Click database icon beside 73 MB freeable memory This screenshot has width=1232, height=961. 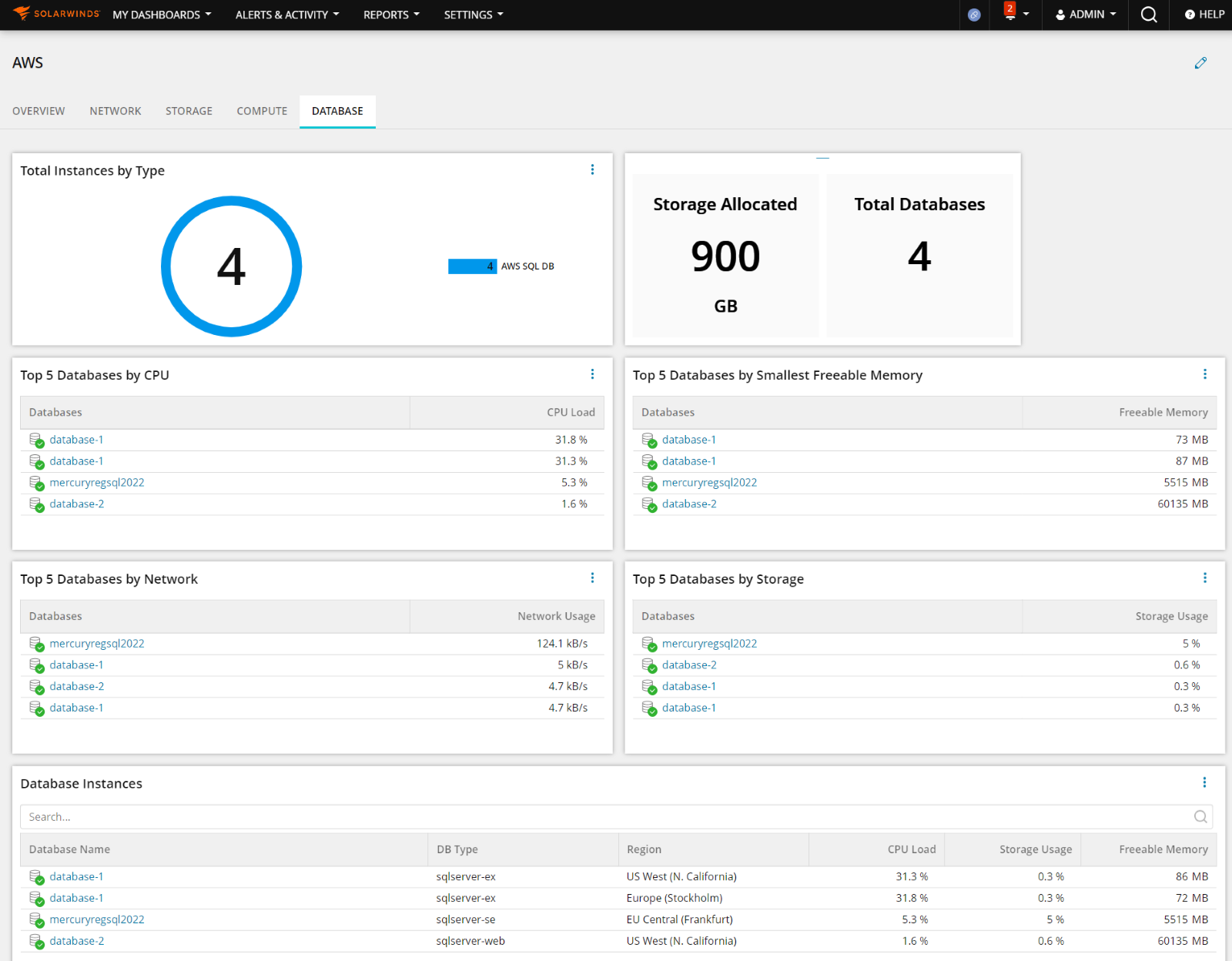[649, 440]
